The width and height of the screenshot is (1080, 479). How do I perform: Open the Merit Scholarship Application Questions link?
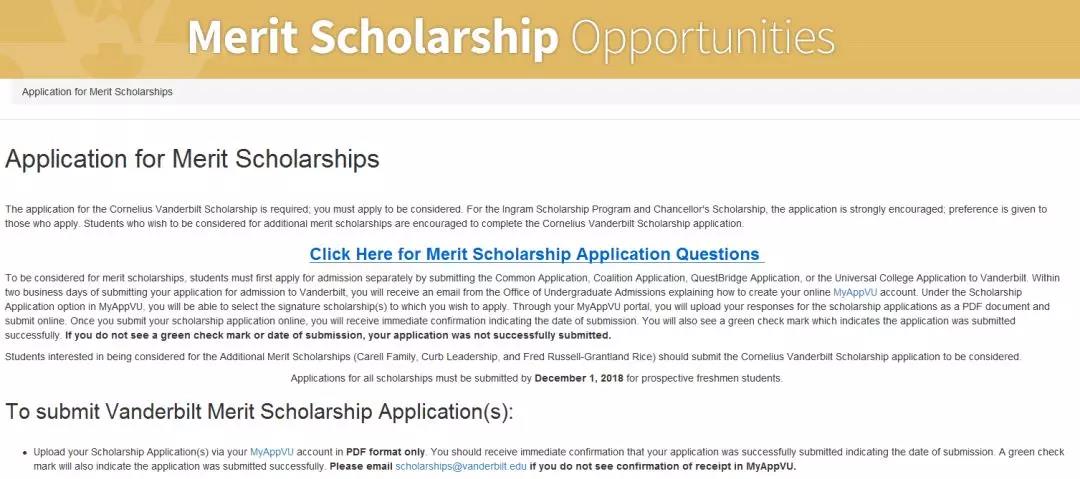coord(535,254)
